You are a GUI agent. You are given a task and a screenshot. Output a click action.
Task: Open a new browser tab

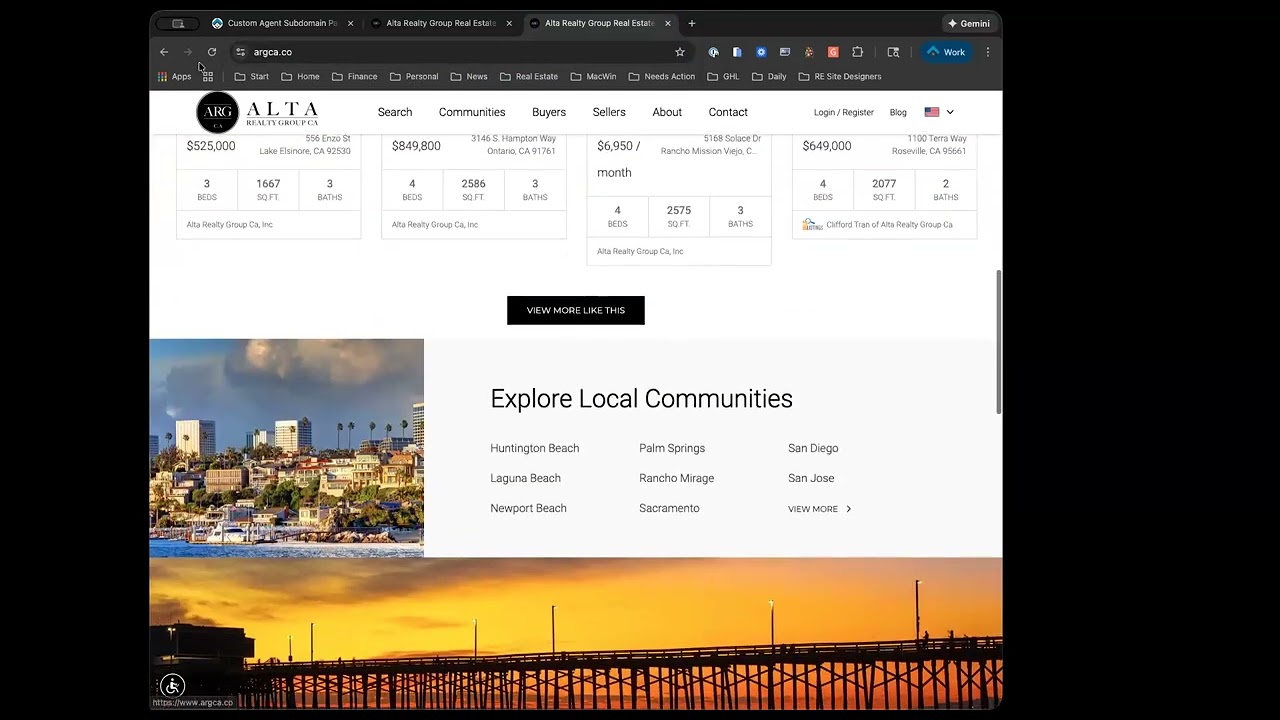click(x=692, y=23)
